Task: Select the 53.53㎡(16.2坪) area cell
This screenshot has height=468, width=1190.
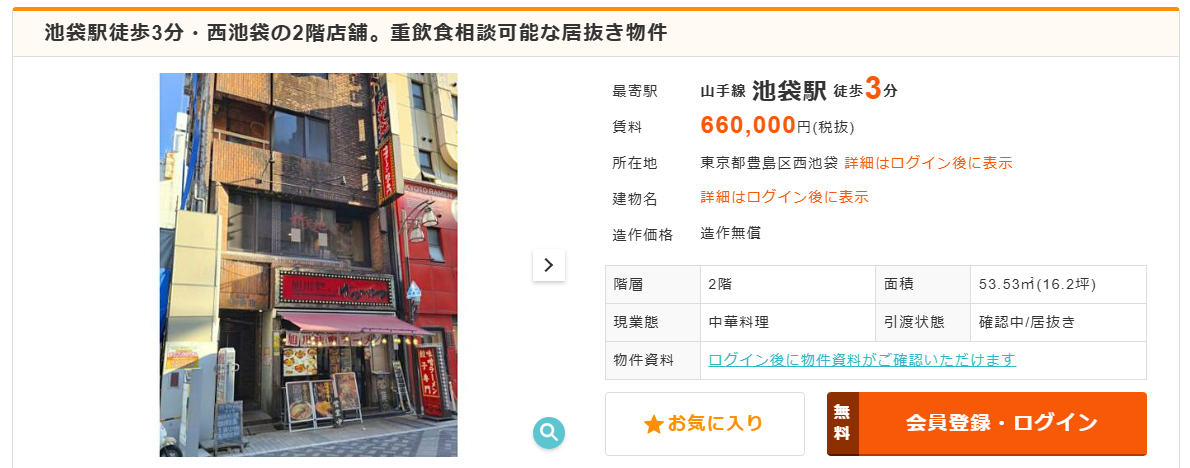Action: [1058, 284]
